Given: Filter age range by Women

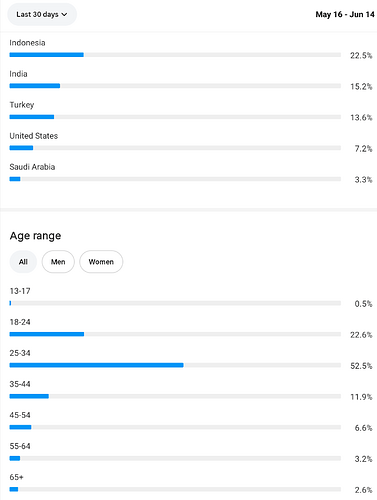Looking at the screenshot, I should pos(101,262).
